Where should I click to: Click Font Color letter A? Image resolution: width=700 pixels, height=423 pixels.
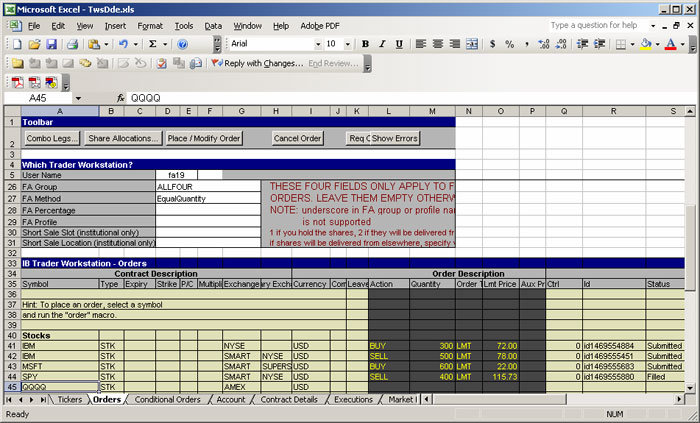click(671, 44)
